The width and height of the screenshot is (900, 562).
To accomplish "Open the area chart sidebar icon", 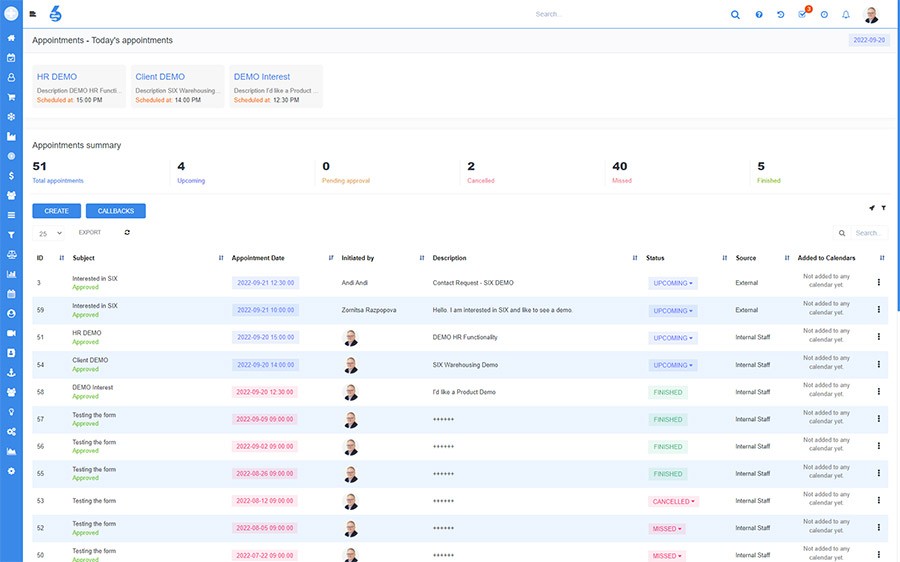I will (x=11, y=451).
